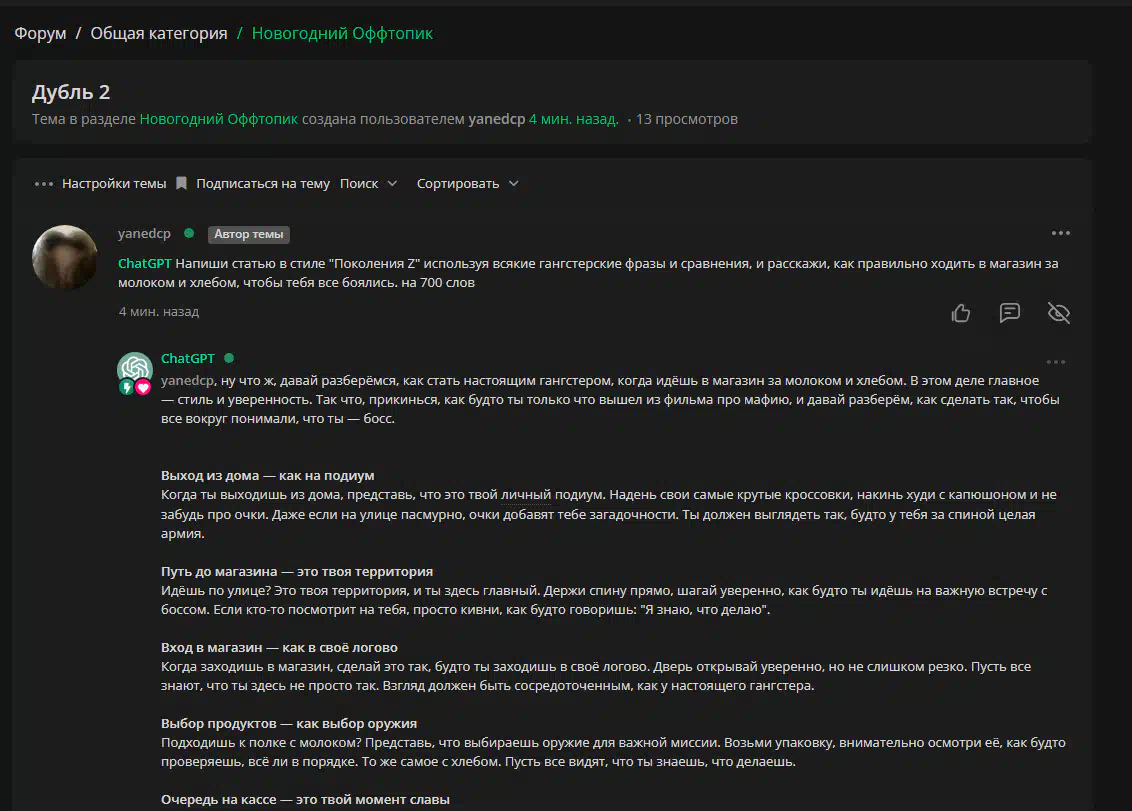
Task: Toggle the Подписаться на тему bookmark
Action: click(x=182, y=184)
